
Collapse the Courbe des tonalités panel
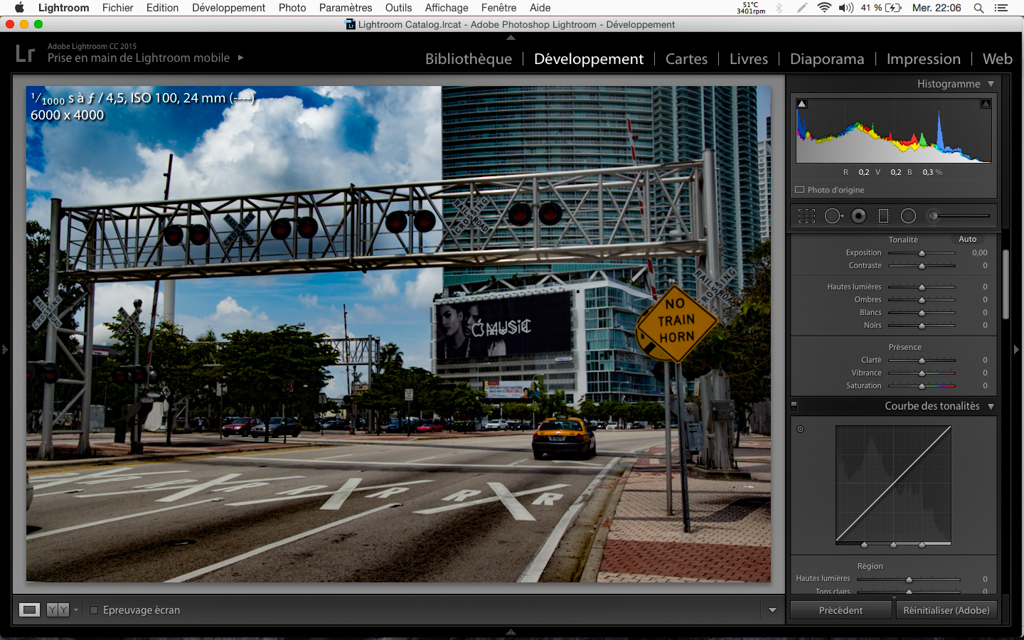pos(990,407)
